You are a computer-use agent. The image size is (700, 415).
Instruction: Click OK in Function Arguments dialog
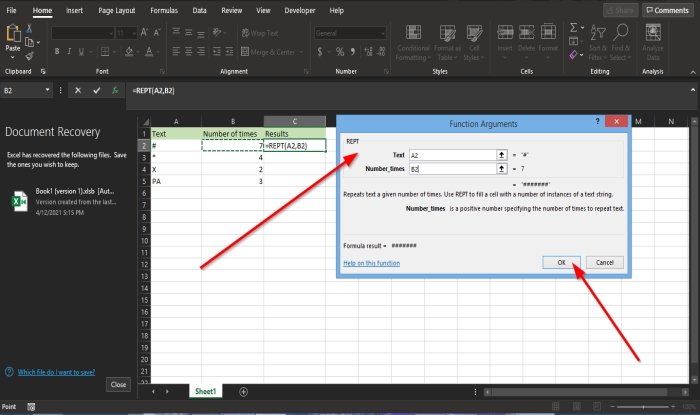[x=562, y=262]
